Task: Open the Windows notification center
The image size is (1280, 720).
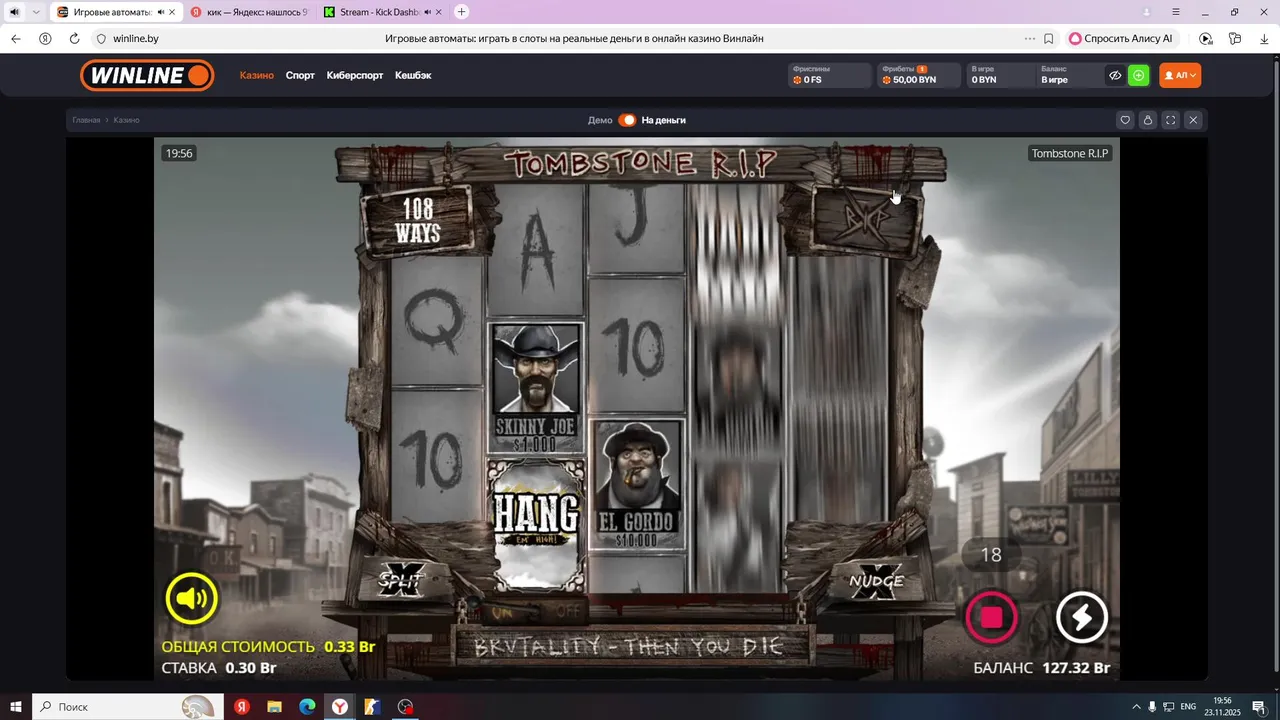Action: 1259,707
